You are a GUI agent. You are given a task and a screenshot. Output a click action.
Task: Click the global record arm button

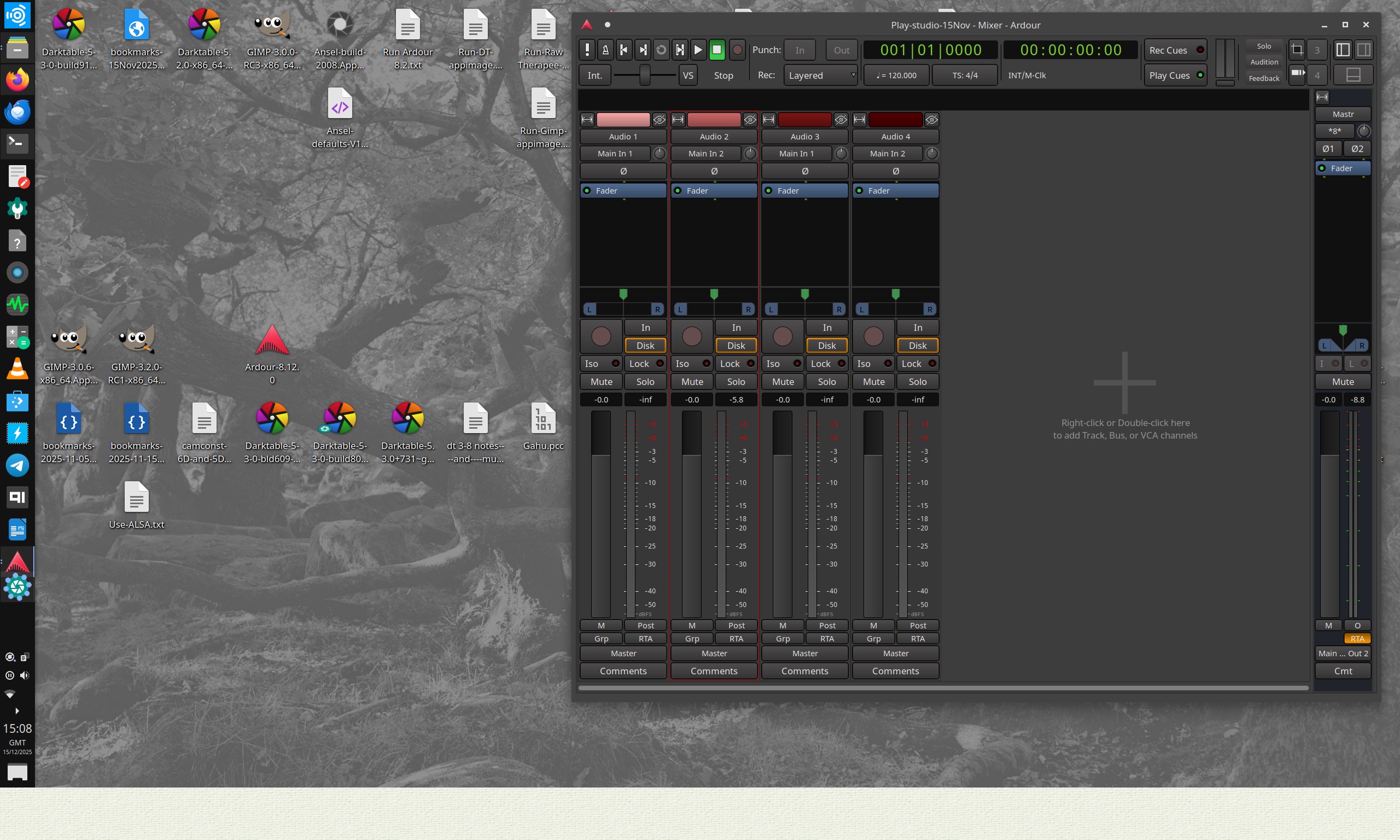[737, 50]
